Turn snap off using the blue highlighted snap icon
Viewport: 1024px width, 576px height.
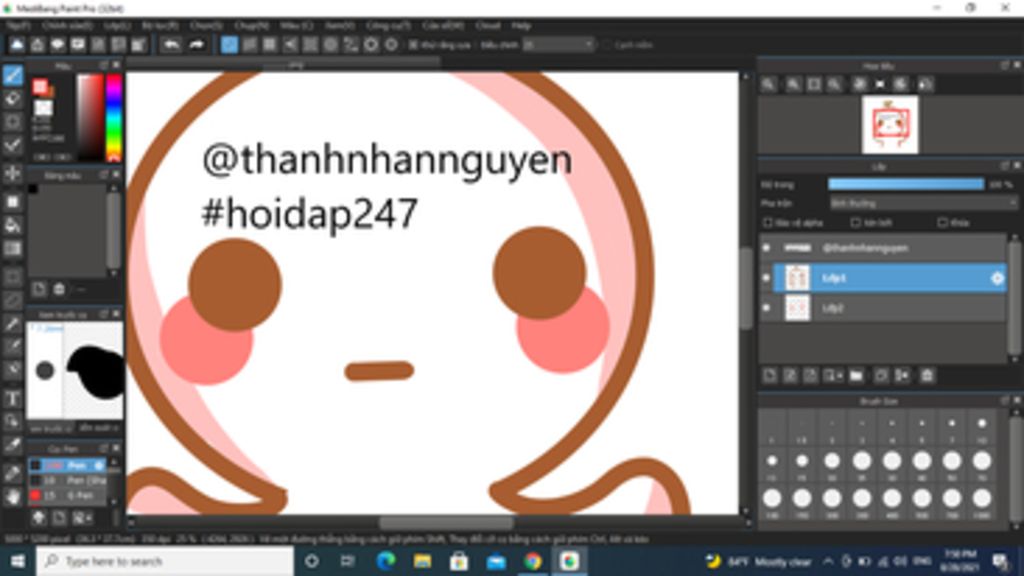pos(229,44)
